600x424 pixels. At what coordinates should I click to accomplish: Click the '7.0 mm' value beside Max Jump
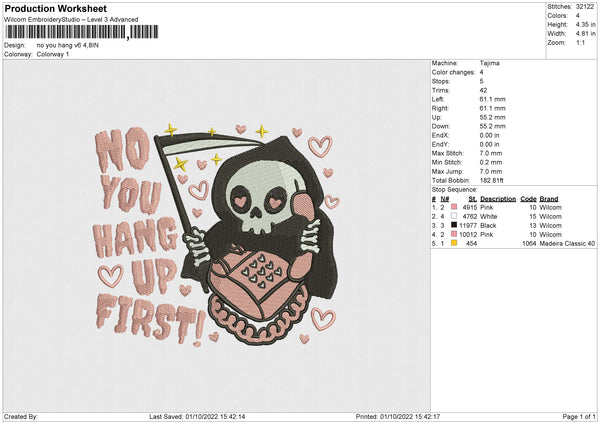click(491, 171)
